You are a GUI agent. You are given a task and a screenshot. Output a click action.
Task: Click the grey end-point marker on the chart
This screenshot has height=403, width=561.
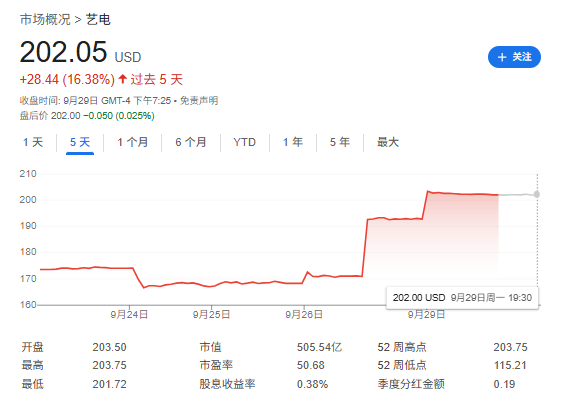click(537, 194)
